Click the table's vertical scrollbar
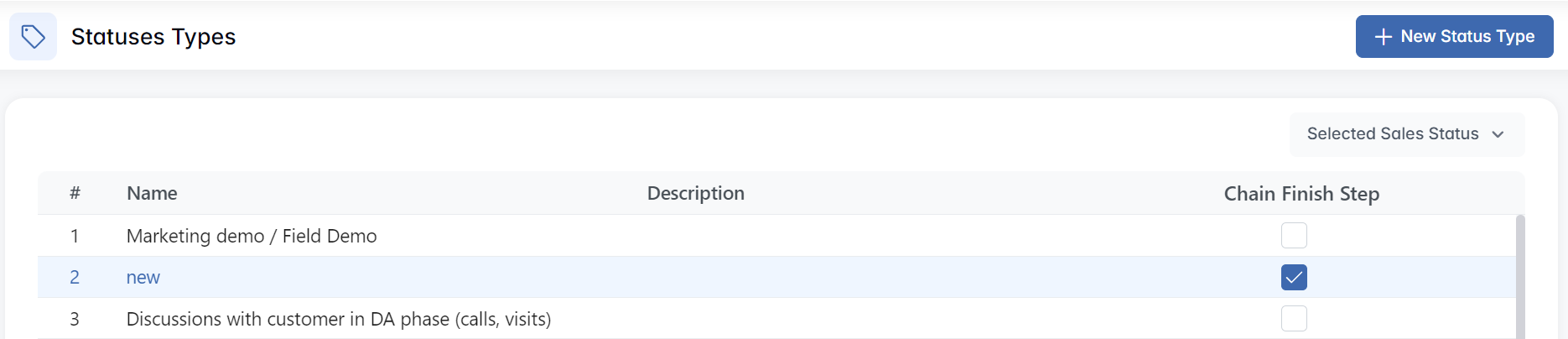This screenshot has width=1568, height=339. (x=1520, y=277)
